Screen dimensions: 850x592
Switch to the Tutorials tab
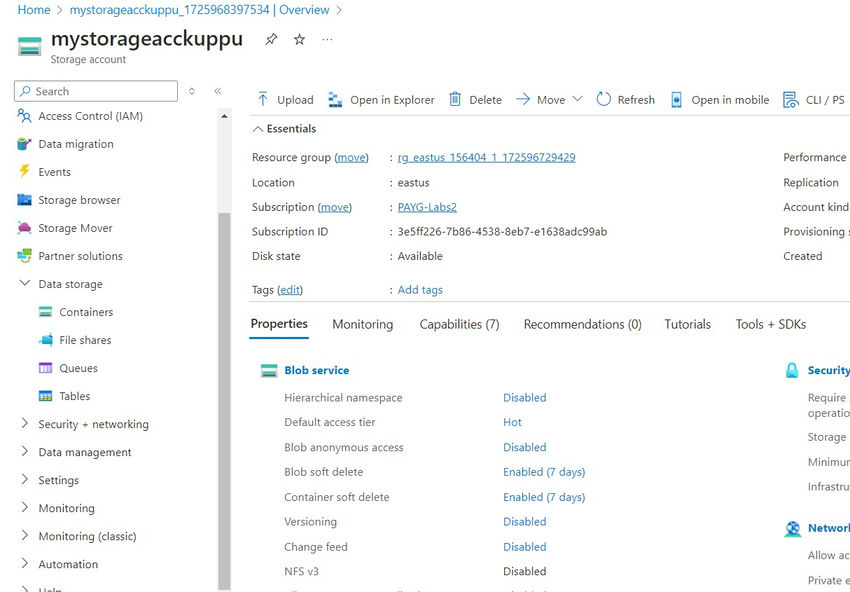[x=687, y=324]
